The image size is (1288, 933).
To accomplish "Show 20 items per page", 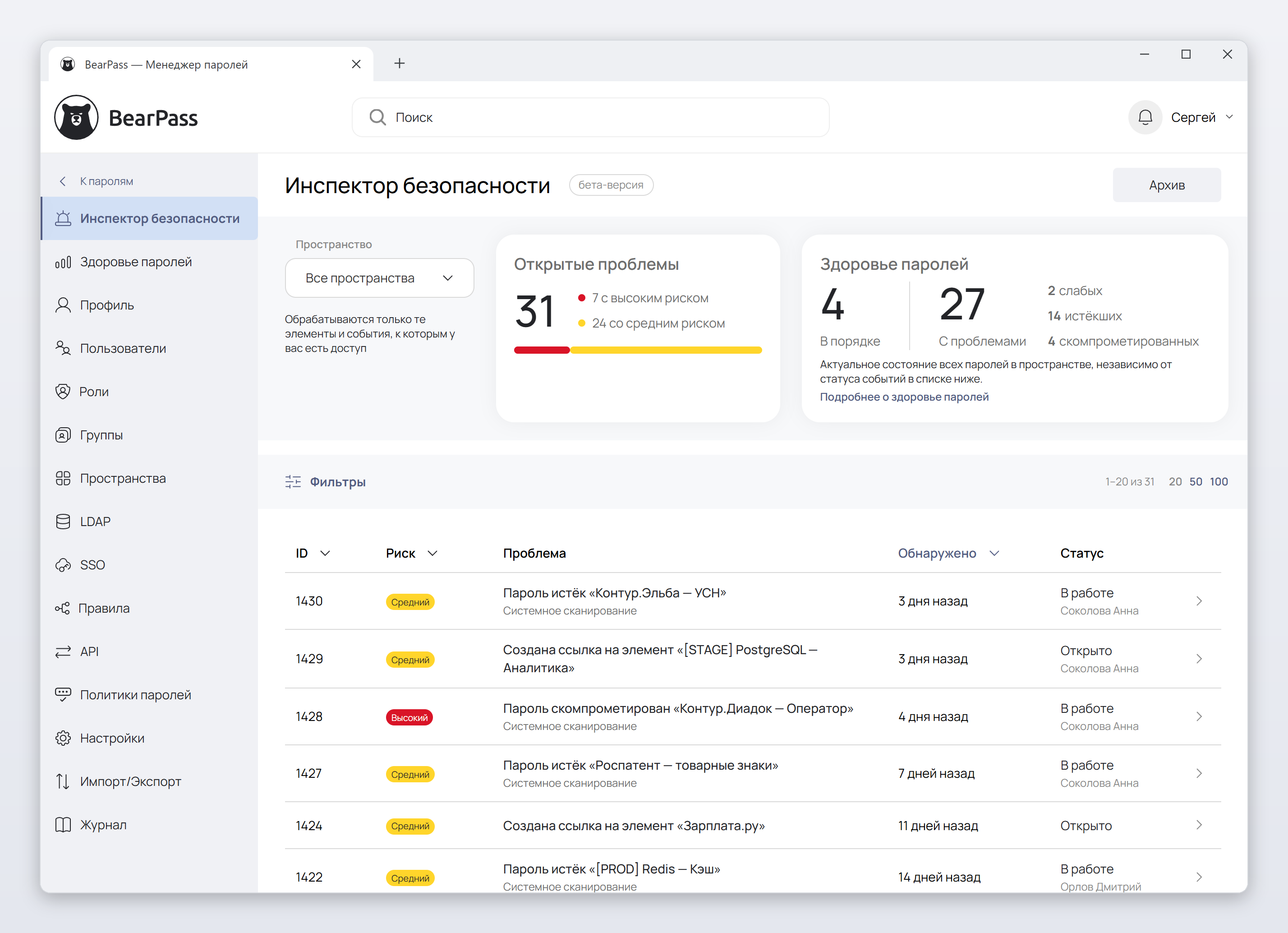I will point(1175,482).
